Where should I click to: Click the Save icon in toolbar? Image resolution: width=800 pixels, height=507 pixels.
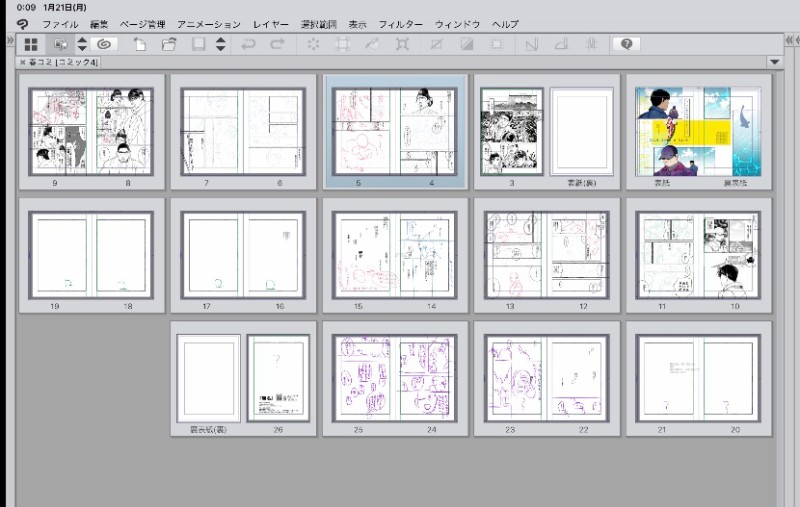pyautogui.click(x=198, y=44)
